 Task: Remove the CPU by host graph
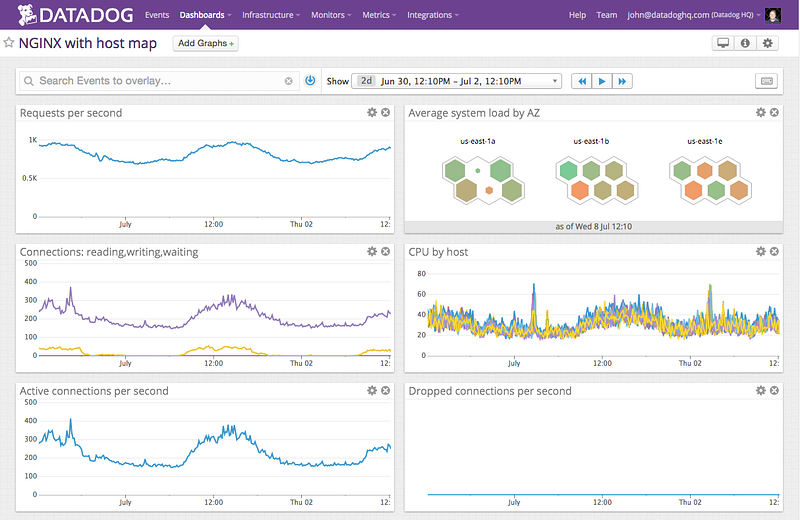coord(774,251)
